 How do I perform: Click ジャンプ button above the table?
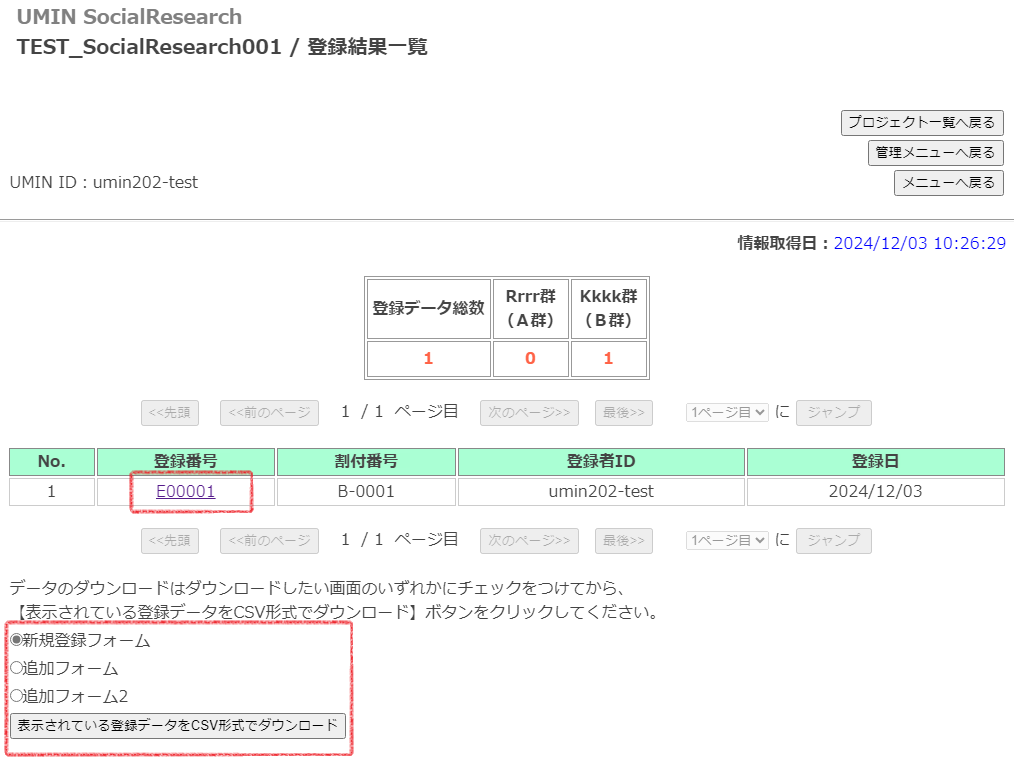pos(833,413)
